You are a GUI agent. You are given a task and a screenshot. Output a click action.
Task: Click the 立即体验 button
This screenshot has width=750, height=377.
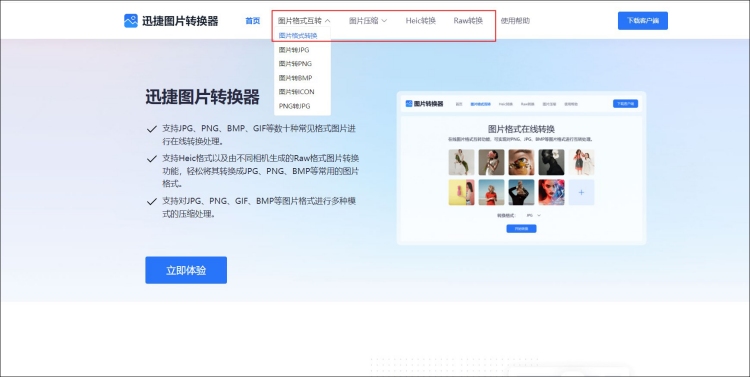186,270
